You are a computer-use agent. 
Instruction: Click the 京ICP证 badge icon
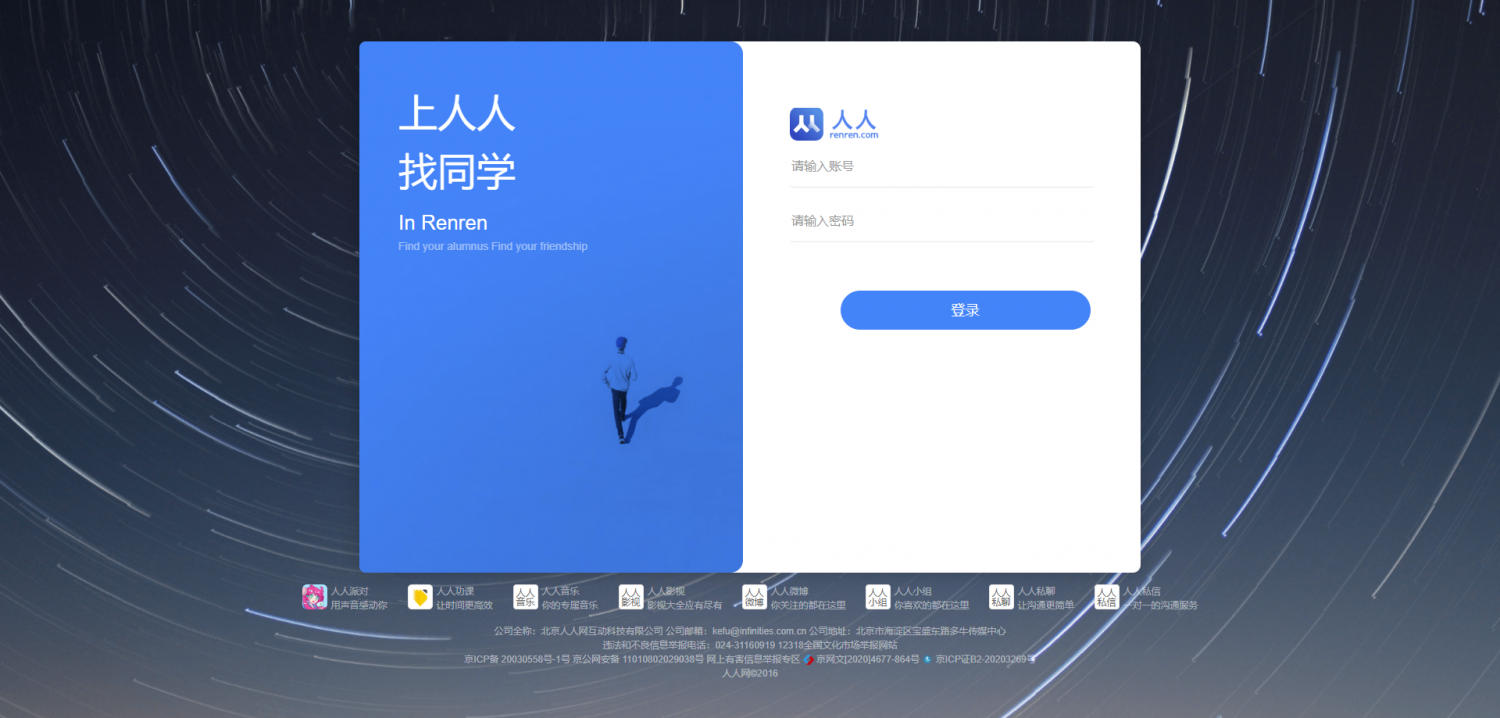tap(927, 659)
